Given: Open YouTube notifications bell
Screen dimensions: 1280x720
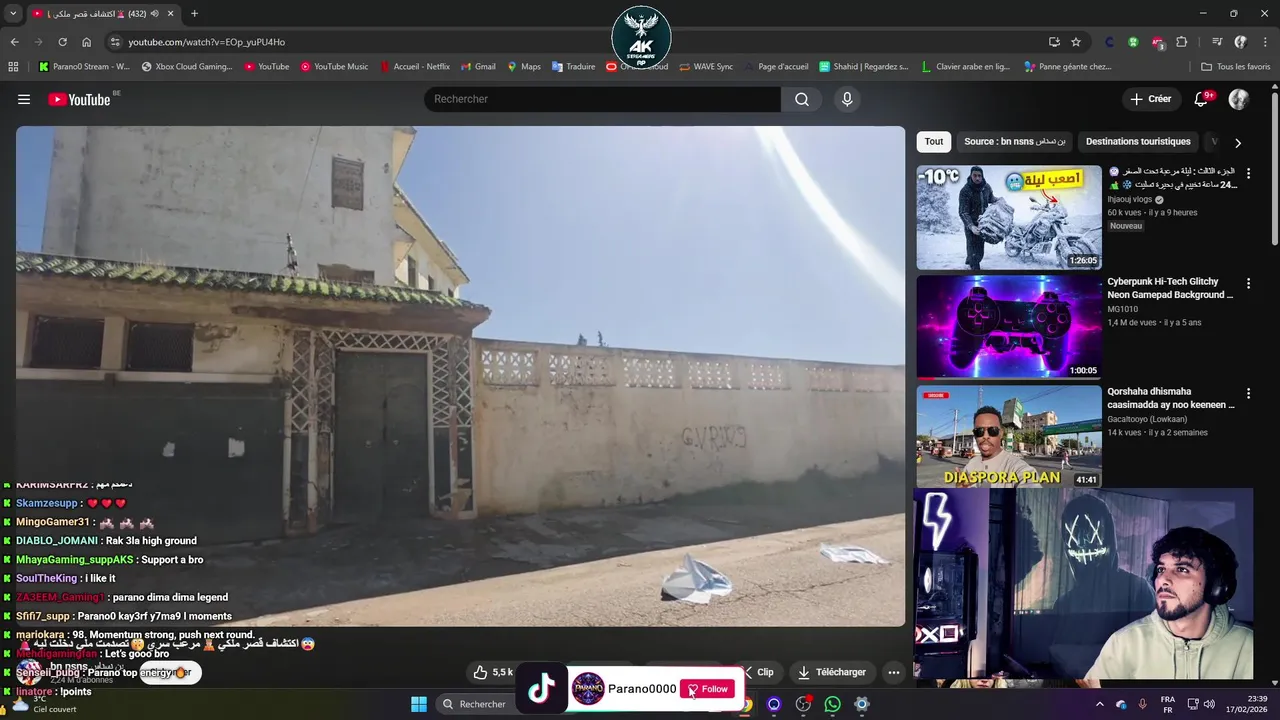Looking at the screenshot, I should click(x=1201, y=99).
